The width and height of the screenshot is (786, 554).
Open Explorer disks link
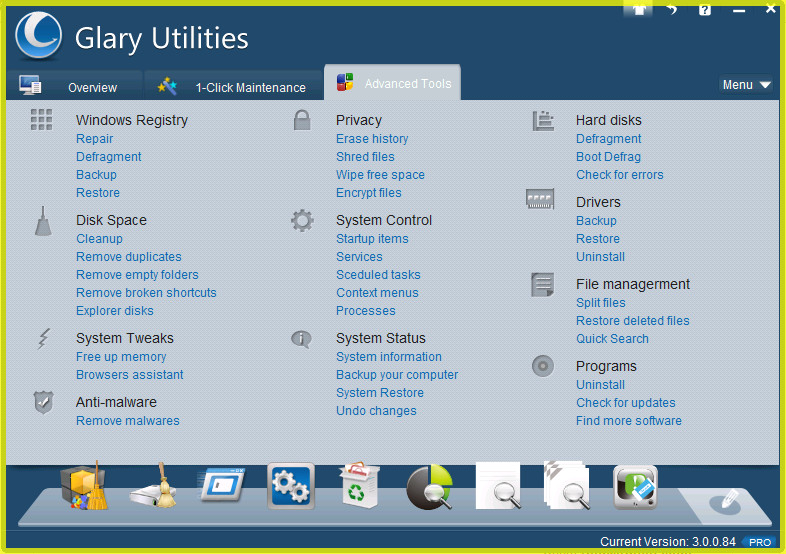tap(115, 311)
